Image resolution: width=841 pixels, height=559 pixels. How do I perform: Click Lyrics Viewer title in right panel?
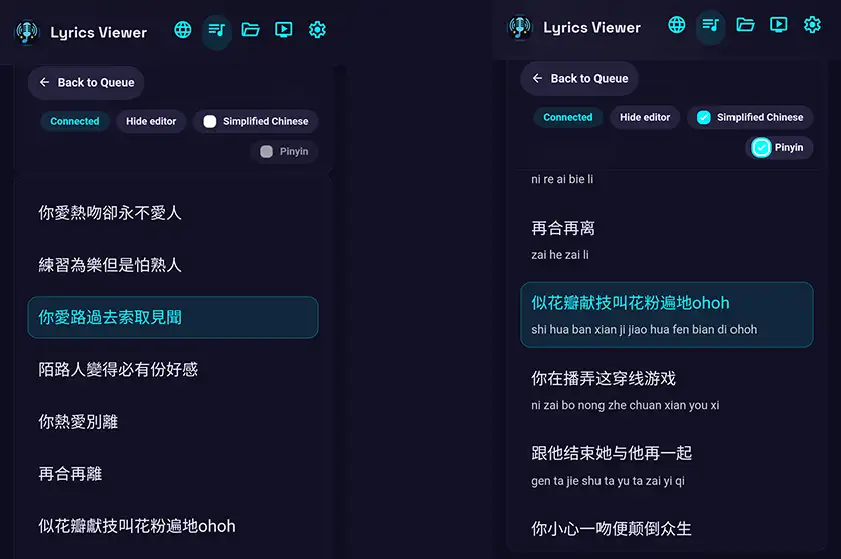pyautogui.click(x=592, y=28)
